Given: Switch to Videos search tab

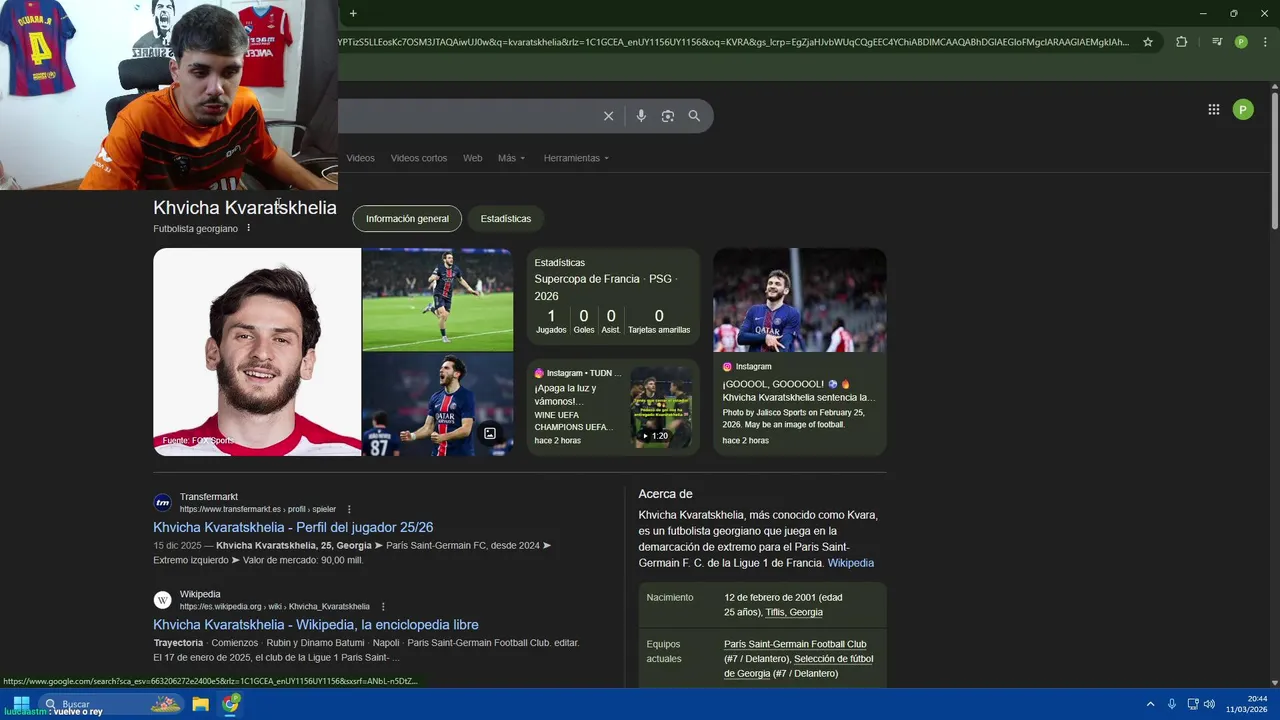Looking at the screenshot, I should pyautogui.click(x=360, y=158).
